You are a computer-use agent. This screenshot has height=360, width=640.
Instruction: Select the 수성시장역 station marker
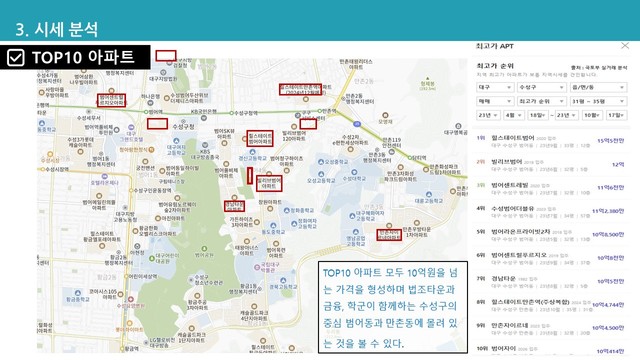(x=43, y=169)
